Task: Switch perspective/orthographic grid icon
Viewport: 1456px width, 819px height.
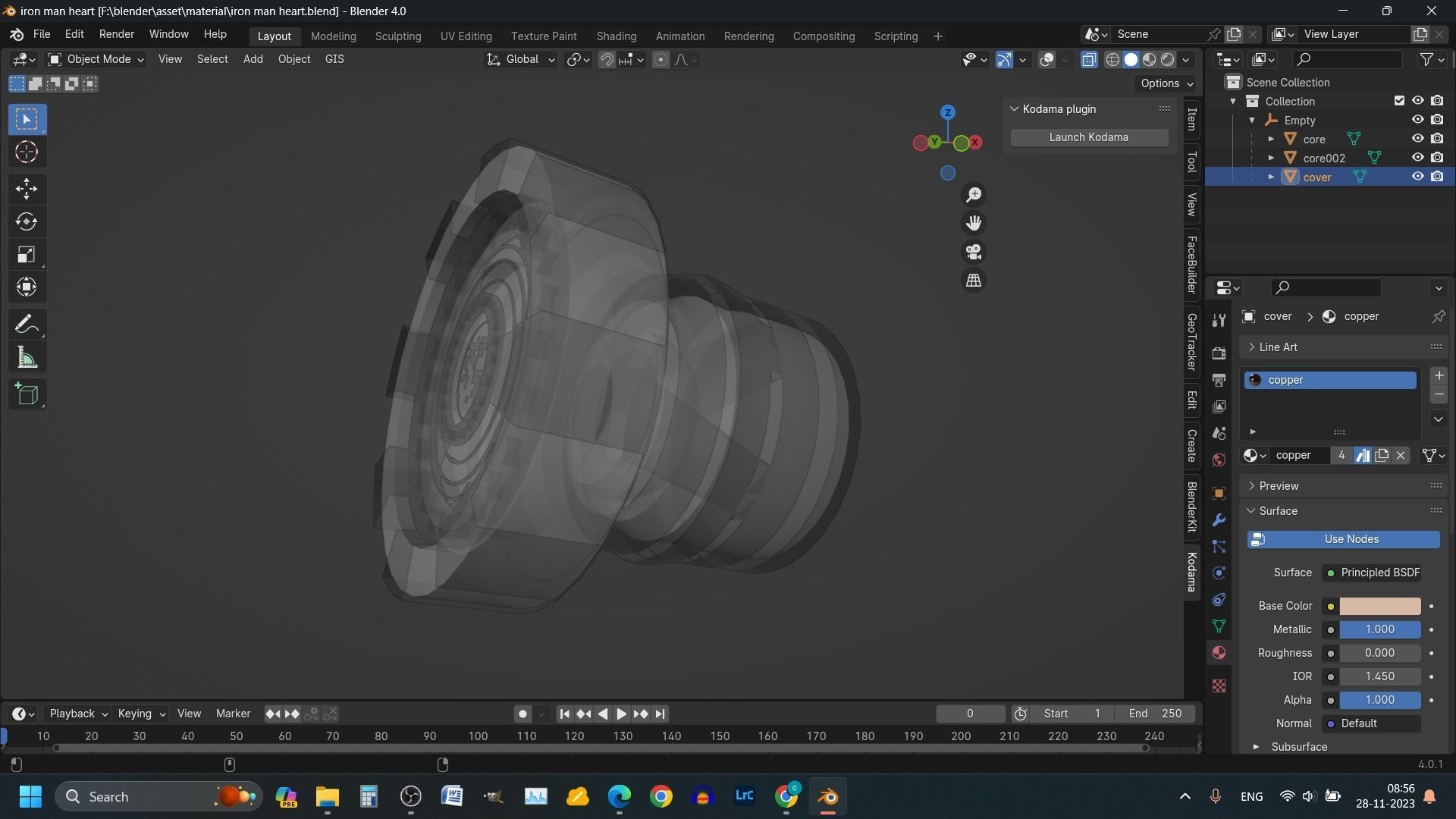Action: click(x=974, y=281)
